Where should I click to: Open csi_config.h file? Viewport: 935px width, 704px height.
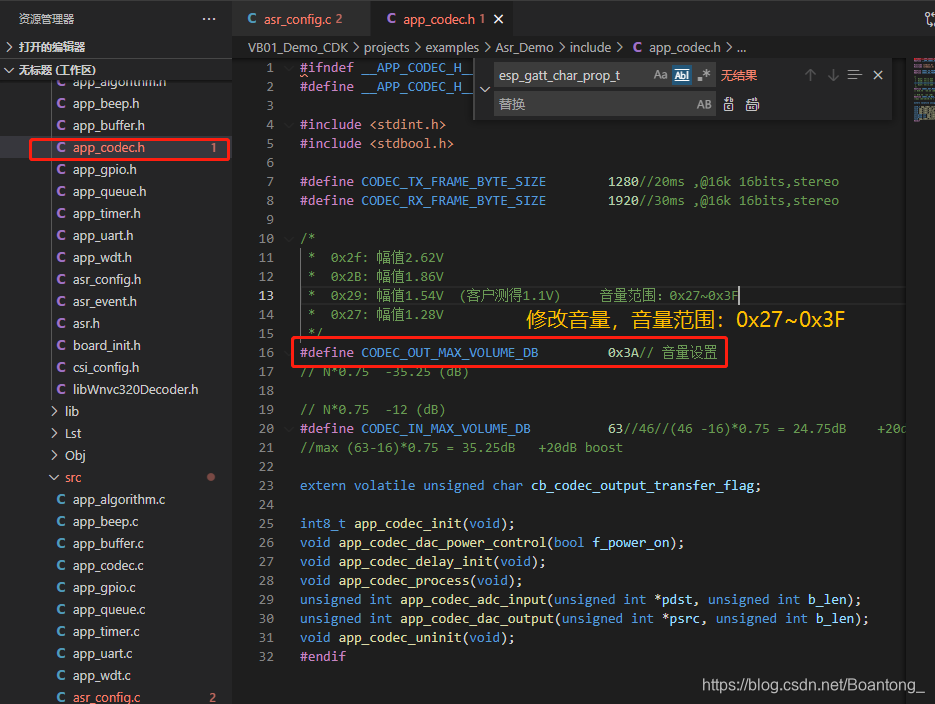coord(106,368)
